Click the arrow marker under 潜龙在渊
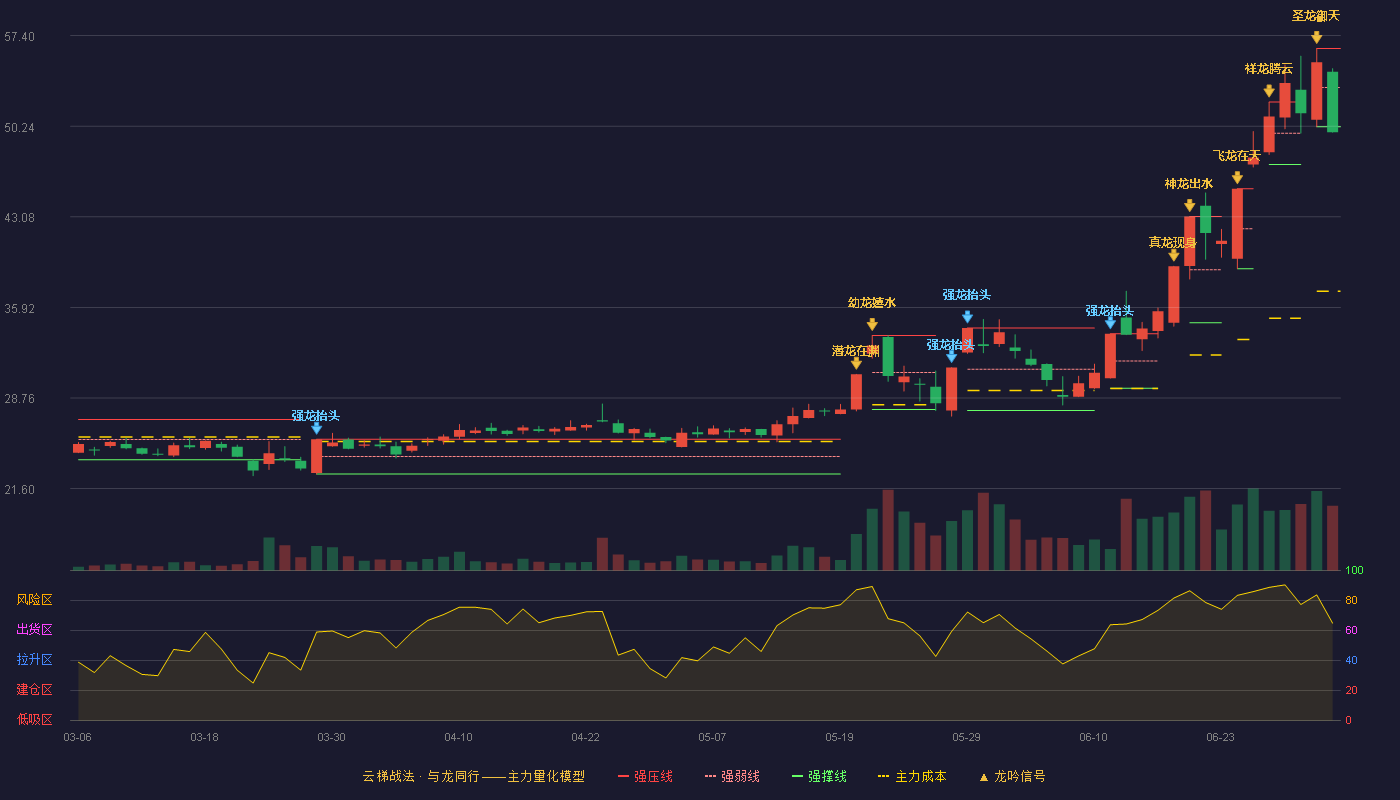Viewport: 1400px width, 800px height. click(x=856, y=363)
